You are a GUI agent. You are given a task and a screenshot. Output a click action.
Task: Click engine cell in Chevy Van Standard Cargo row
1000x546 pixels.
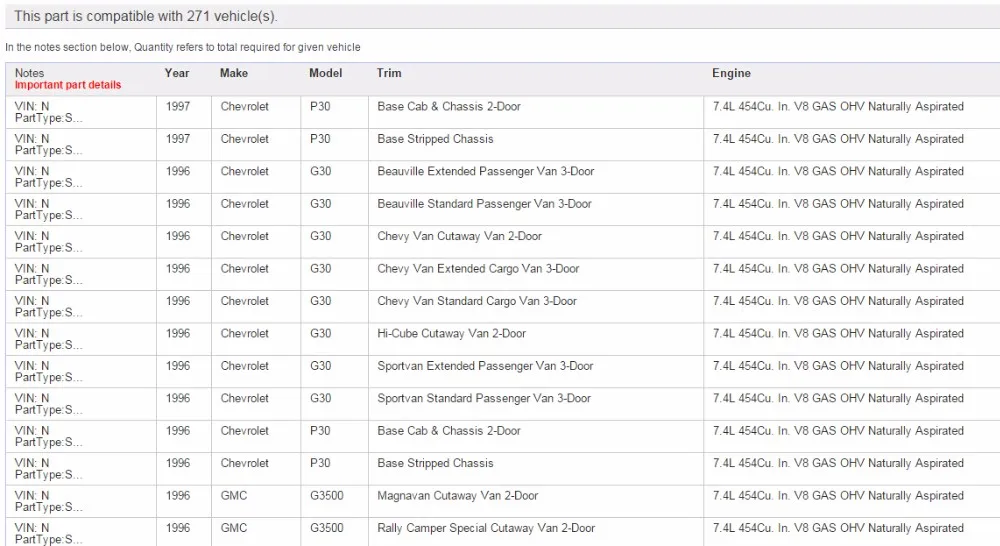838,301
